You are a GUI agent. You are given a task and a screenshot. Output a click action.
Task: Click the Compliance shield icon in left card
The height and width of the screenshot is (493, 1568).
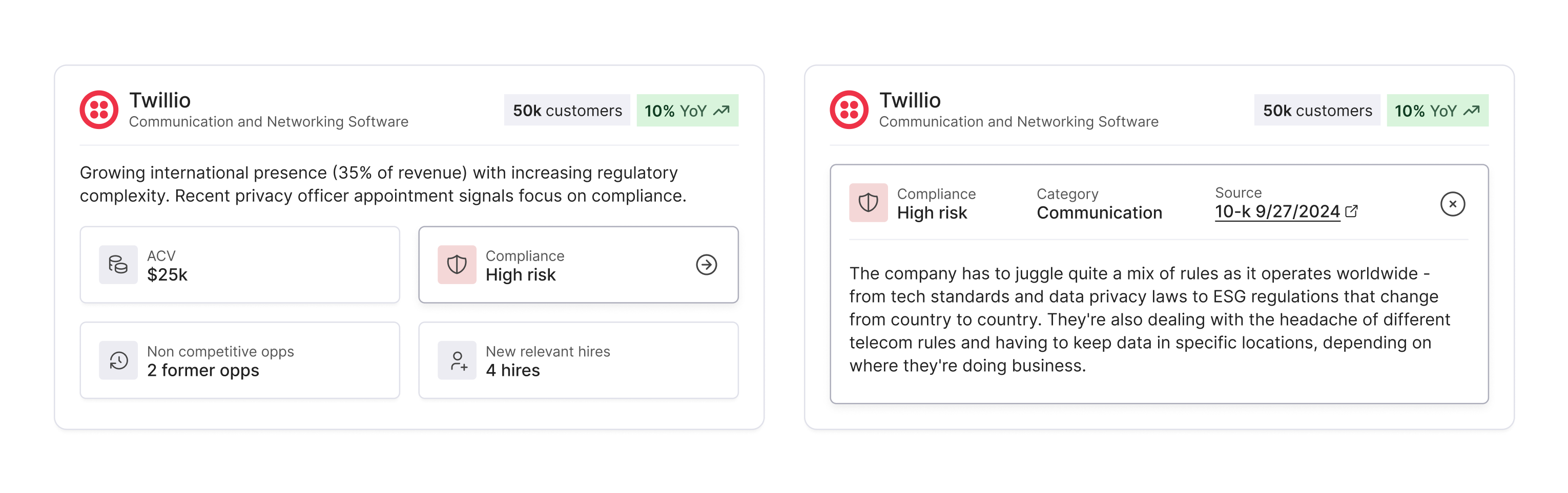coord(457,265)
